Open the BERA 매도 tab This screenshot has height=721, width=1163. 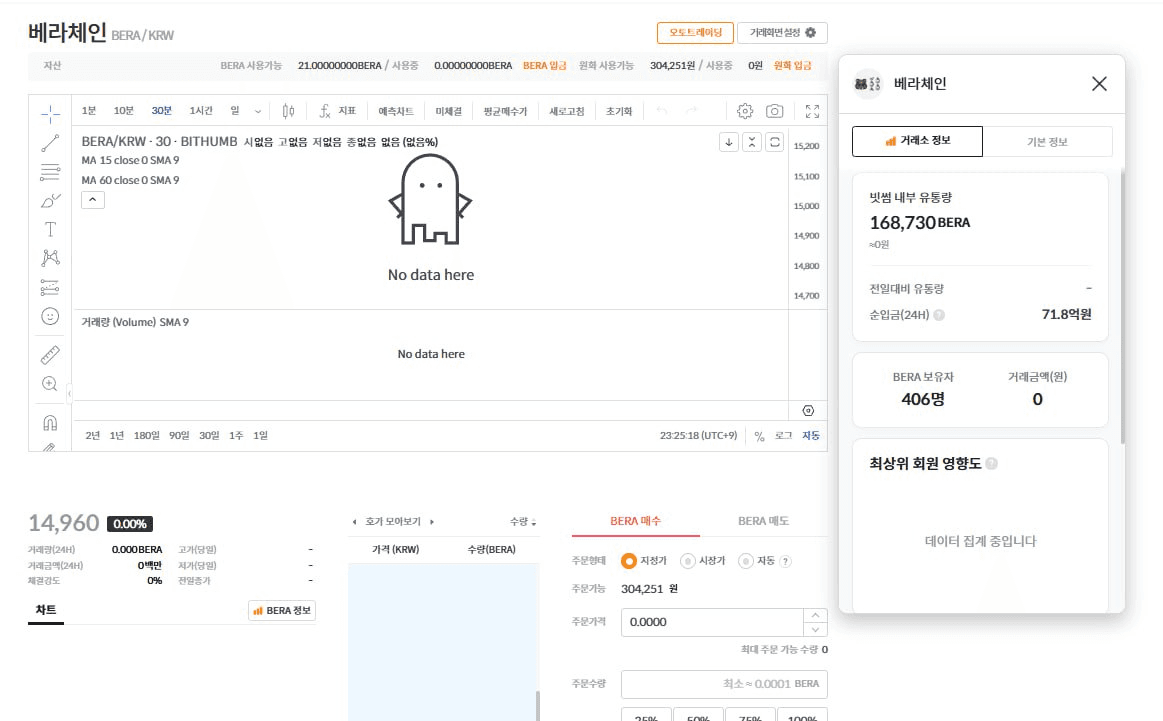763,521
